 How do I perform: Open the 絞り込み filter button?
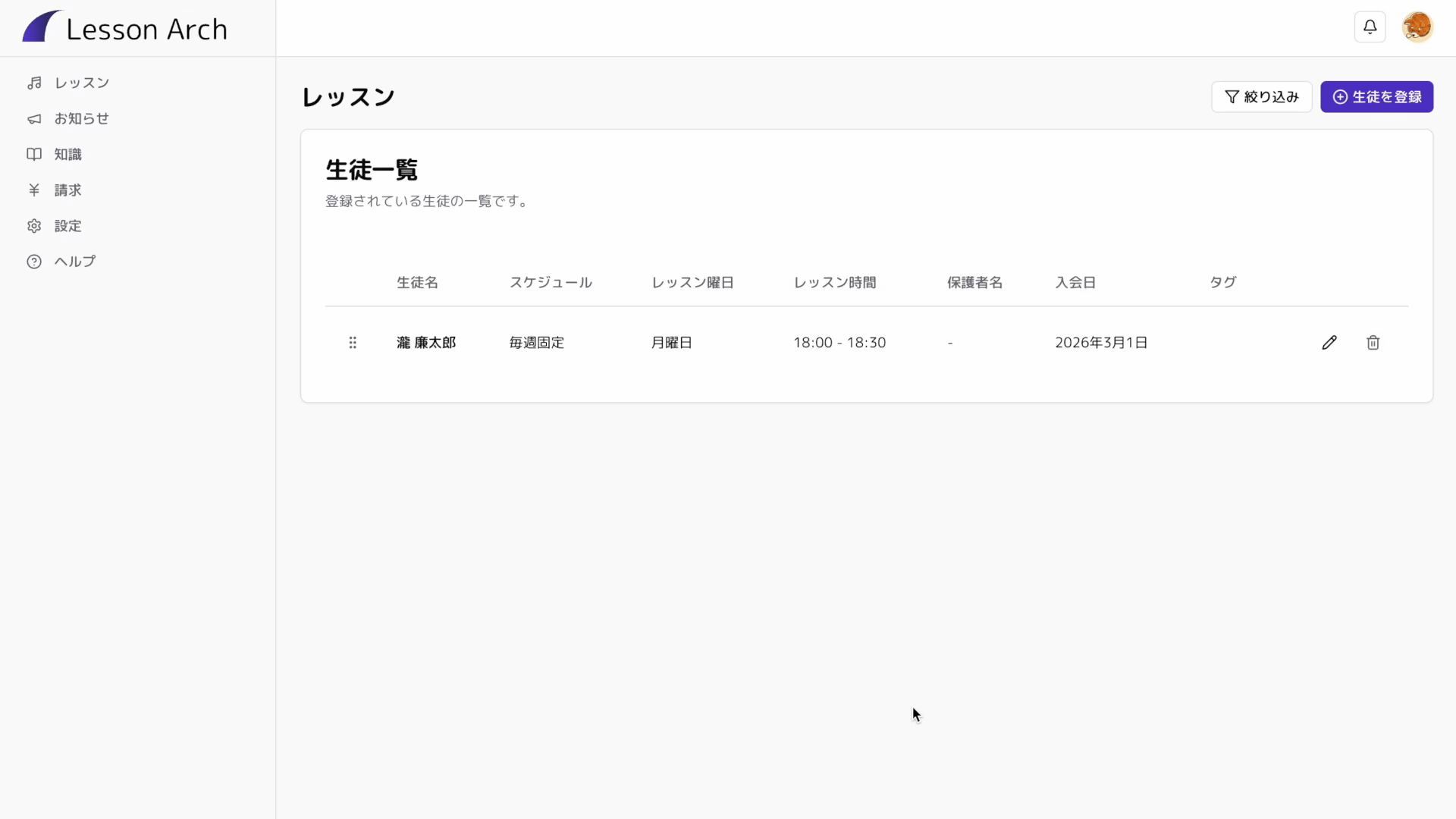coord(1261,97)
